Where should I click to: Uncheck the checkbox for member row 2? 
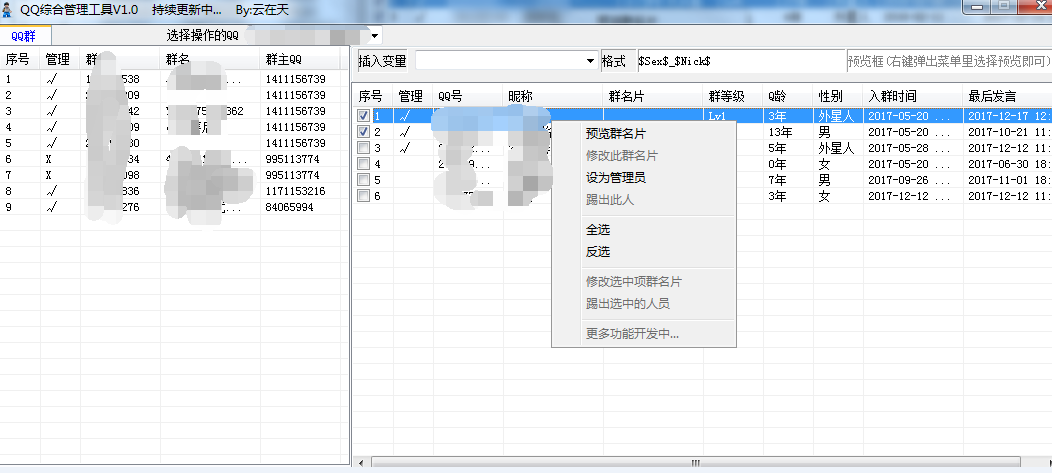pos(363,132)
